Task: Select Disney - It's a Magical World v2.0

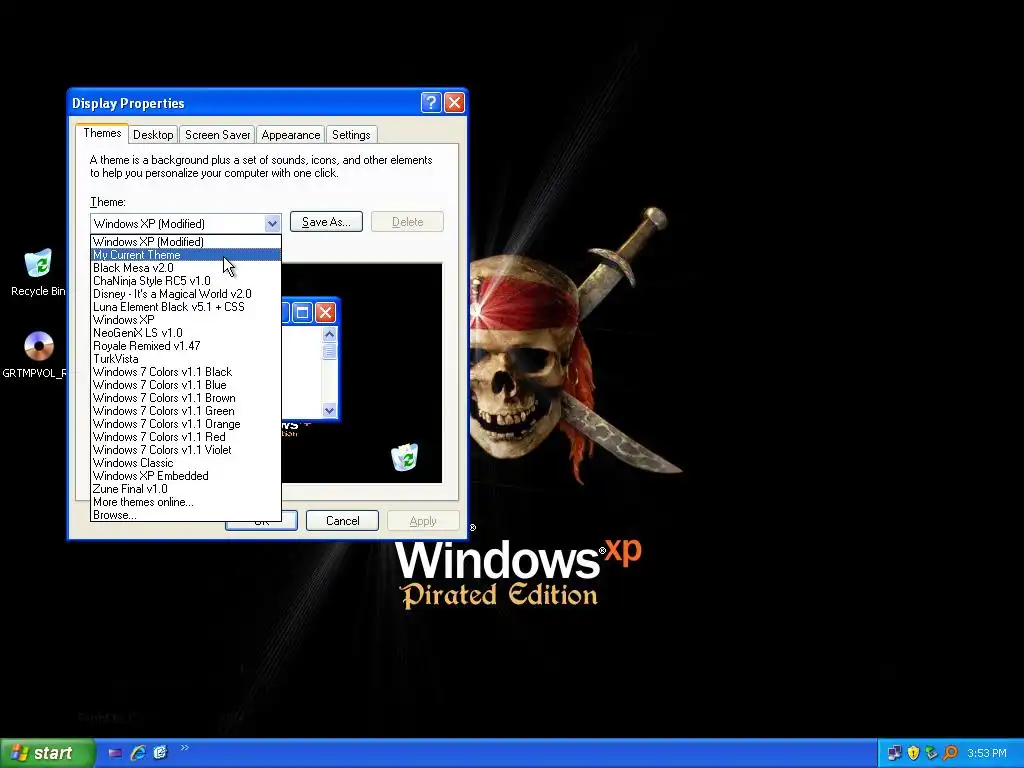Action: (185, 294)
